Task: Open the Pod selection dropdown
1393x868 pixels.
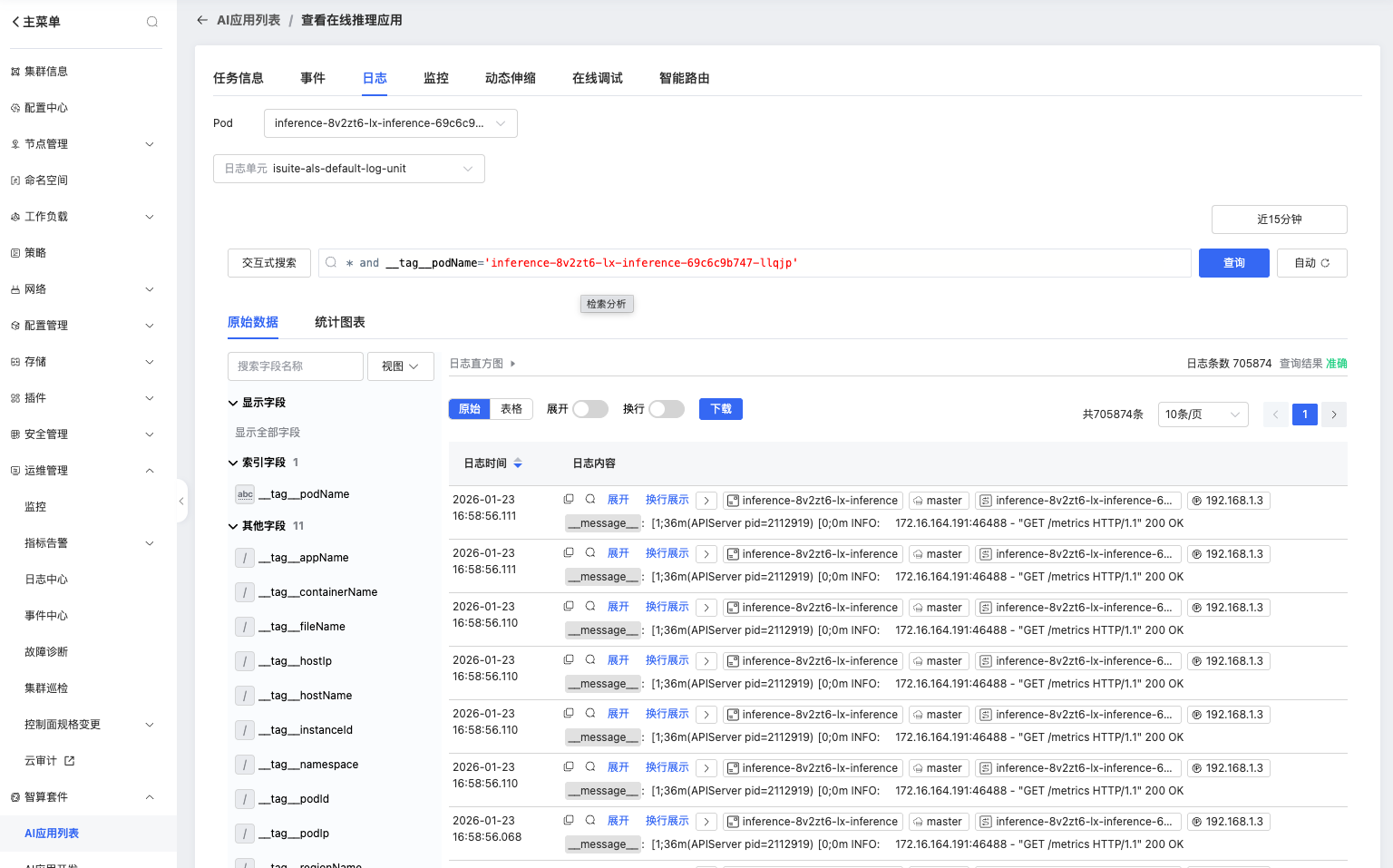Action: point(390,123)
